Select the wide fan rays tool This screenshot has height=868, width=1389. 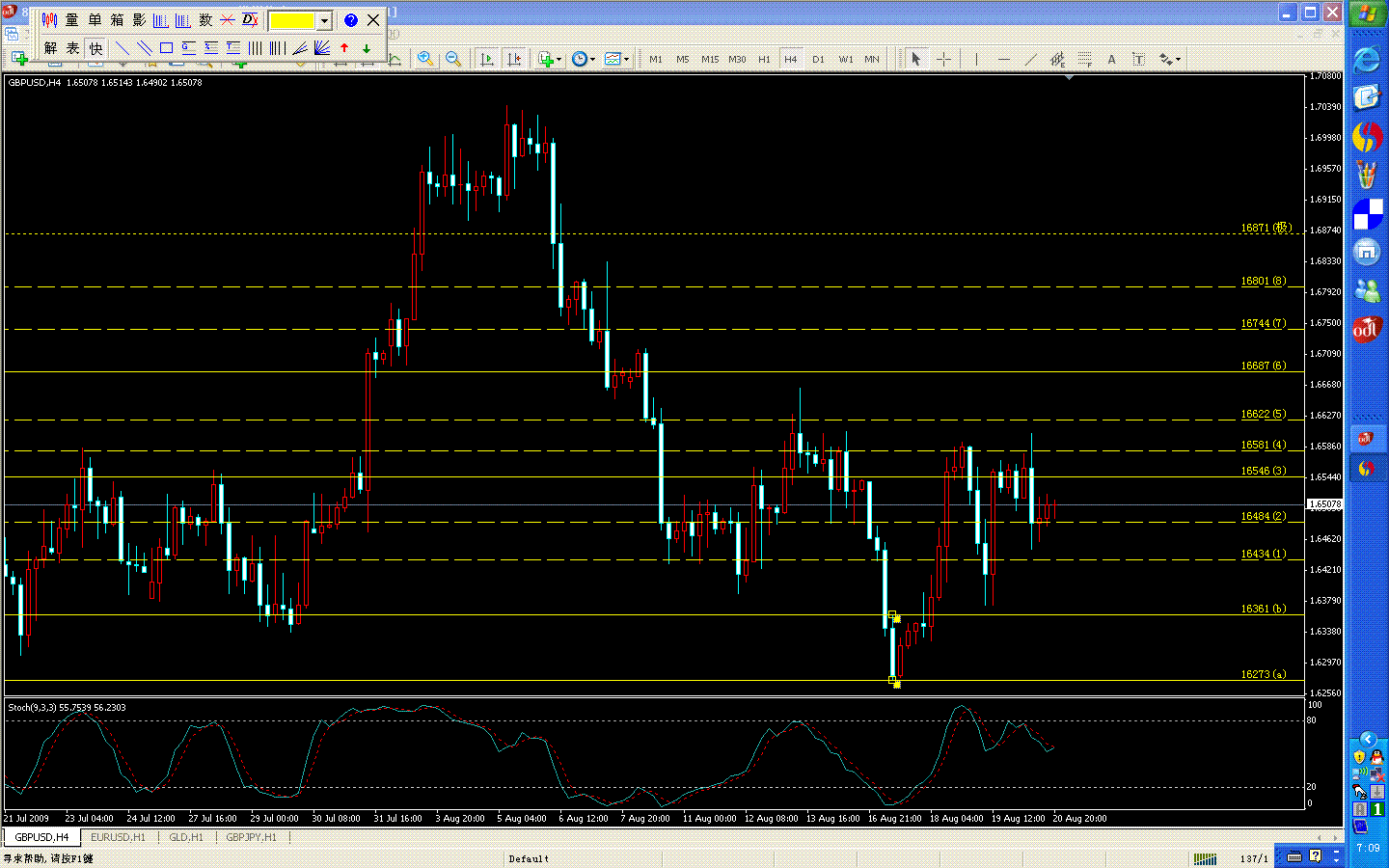[321, 48]
